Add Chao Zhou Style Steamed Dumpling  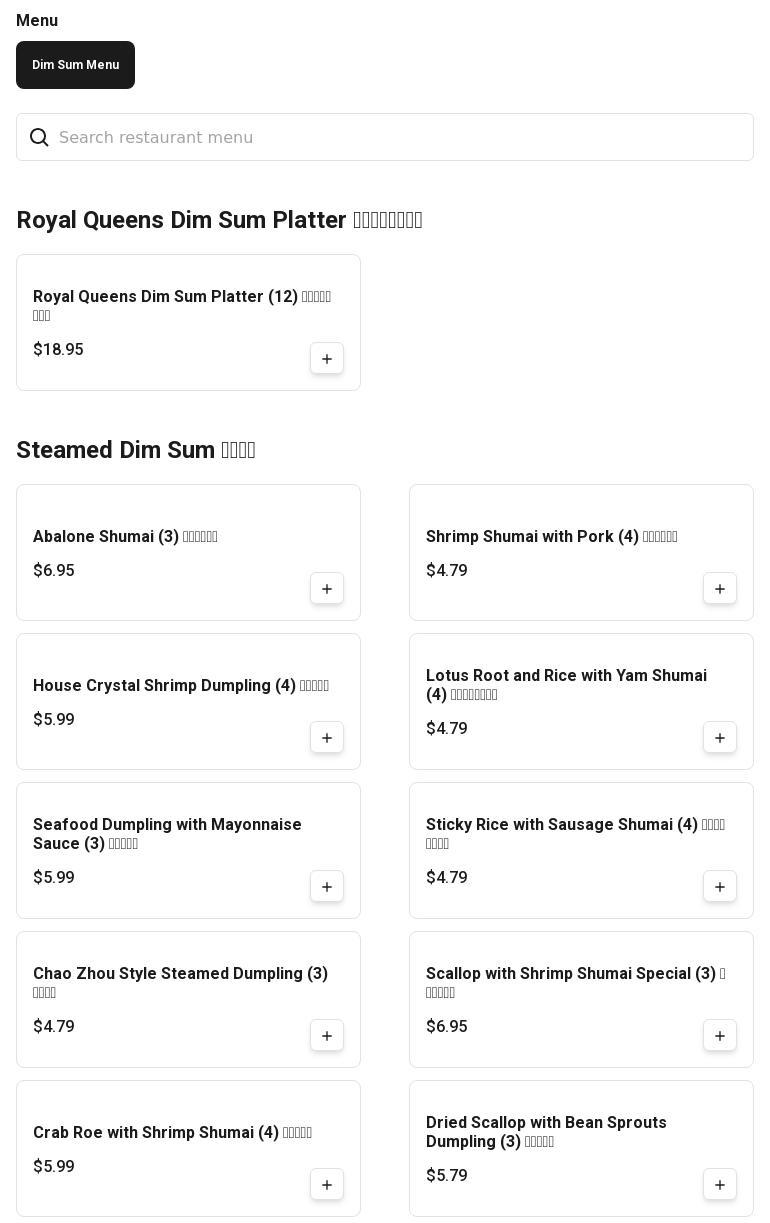click(327, 1036)
